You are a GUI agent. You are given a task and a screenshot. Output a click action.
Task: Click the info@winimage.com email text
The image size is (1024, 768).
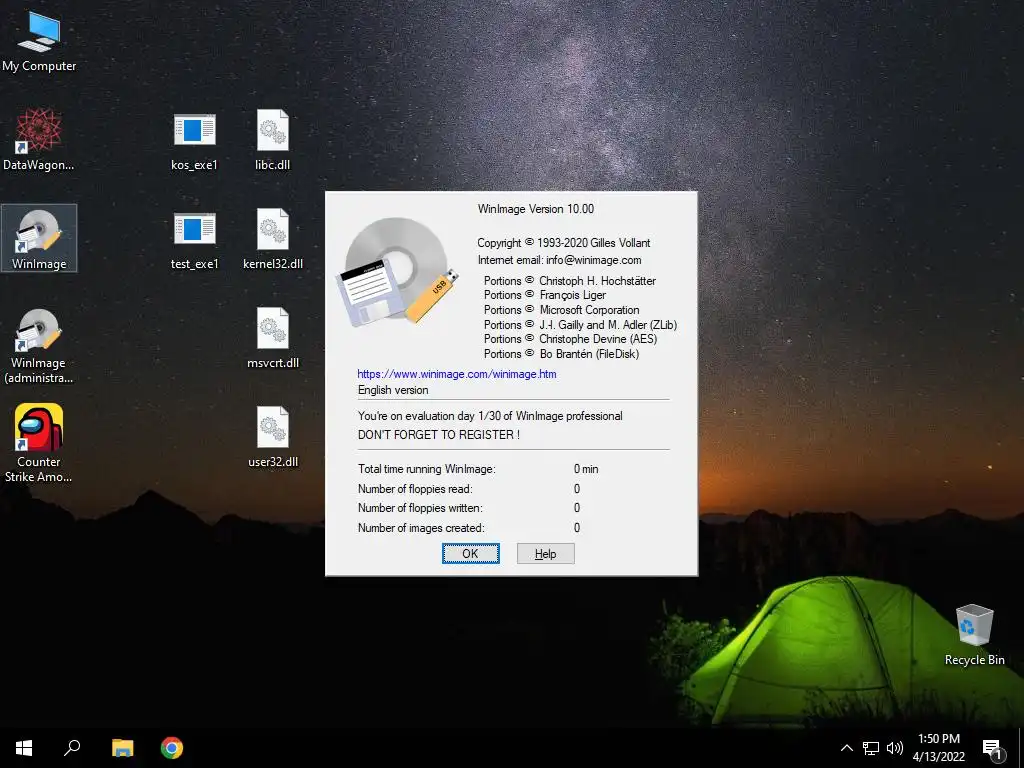[x=593, y=260]
